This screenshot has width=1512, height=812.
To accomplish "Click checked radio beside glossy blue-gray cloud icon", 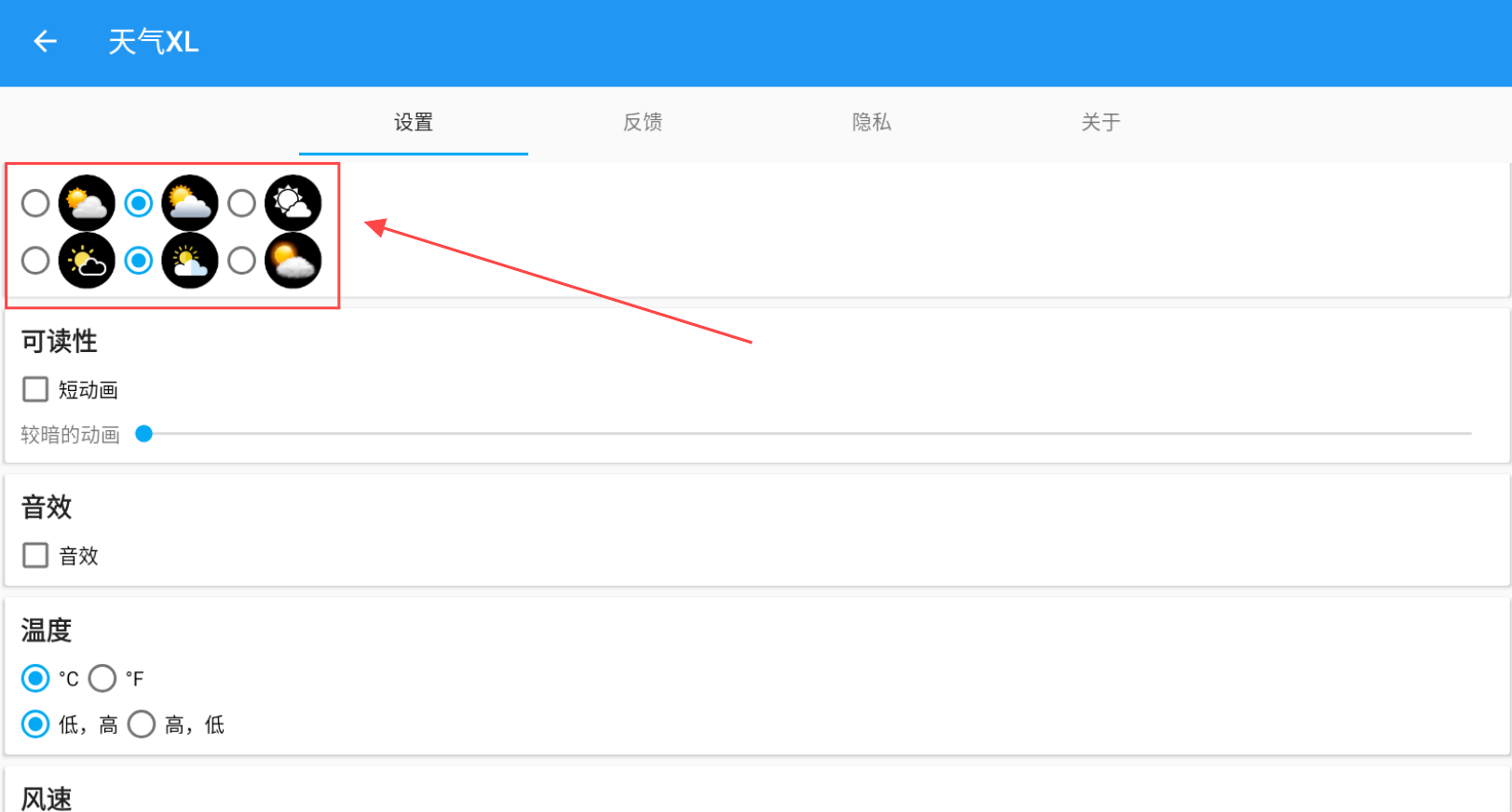I will point(139,203).
